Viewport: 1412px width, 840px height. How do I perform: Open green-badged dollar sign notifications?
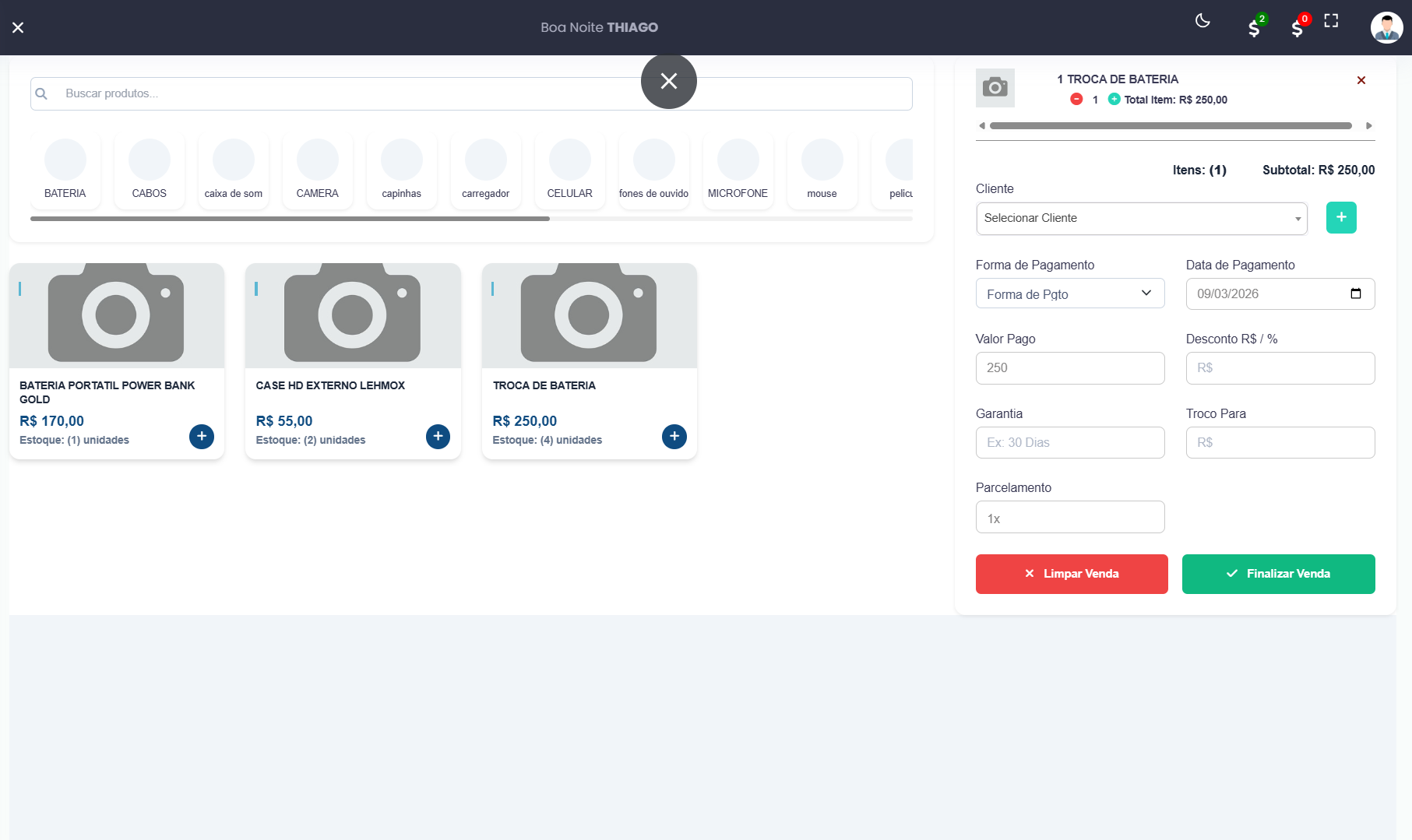pos(1254,27)
